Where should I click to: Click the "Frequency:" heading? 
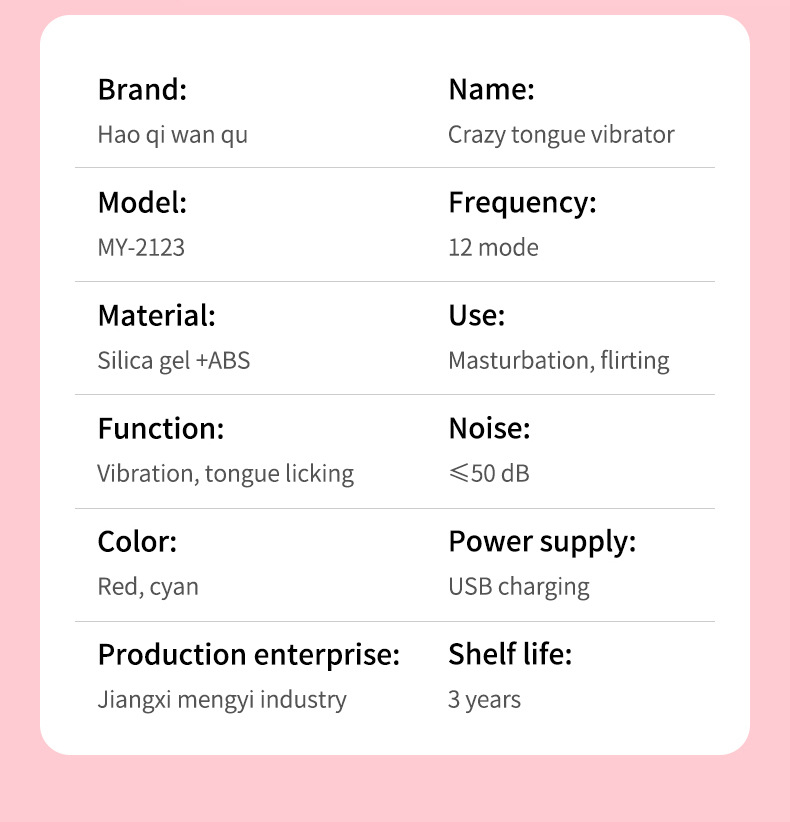tap(522, 203)
